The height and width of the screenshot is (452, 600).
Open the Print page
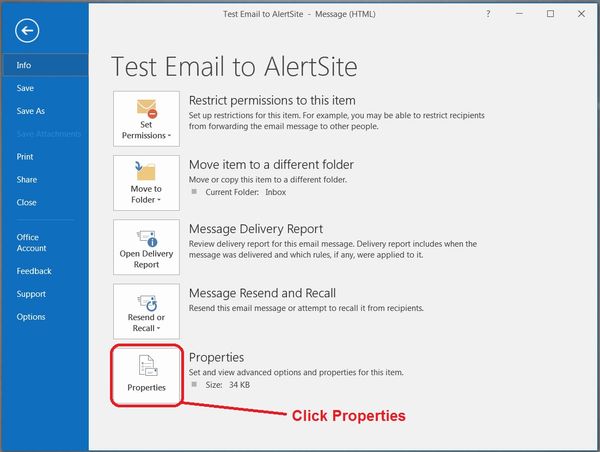point(45,157)
